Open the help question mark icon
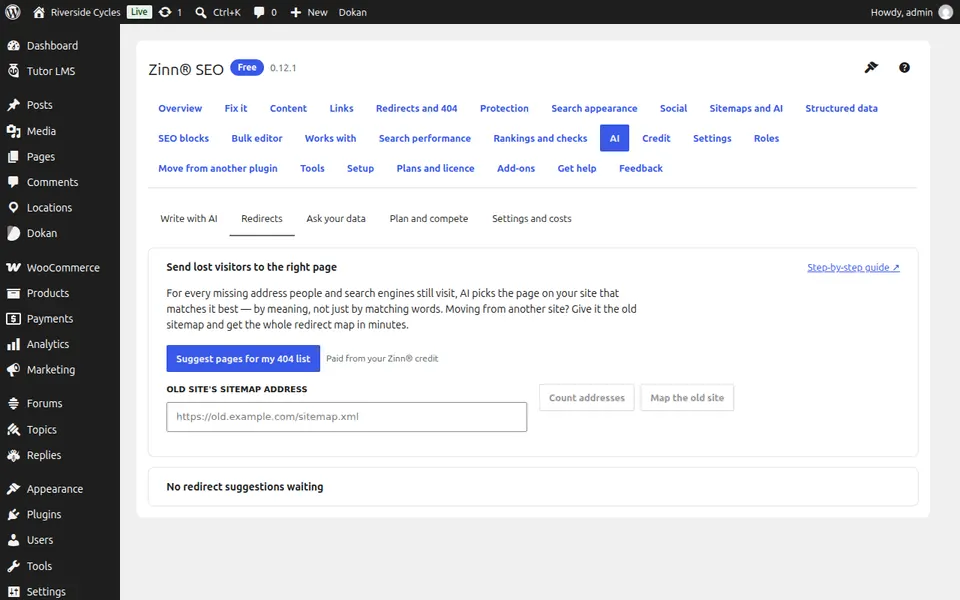Image resolution: width=960 pixels, height=600 pixels. (904, 67)
